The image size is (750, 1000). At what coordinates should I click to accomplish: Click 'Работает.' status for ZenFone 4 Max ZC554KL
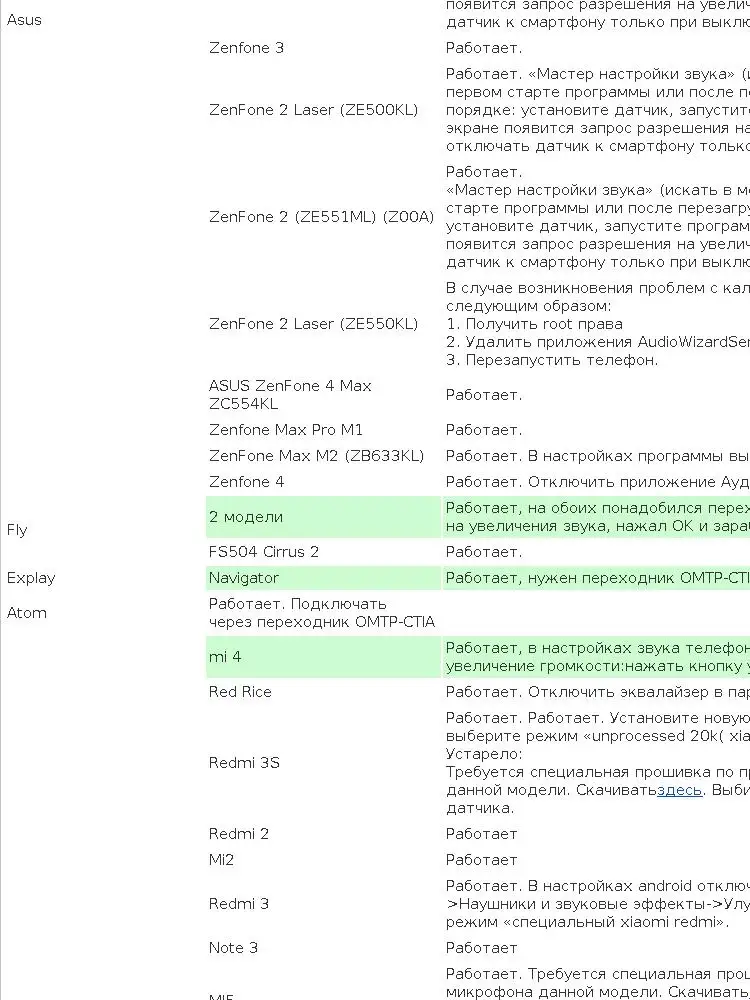point(484,395)
